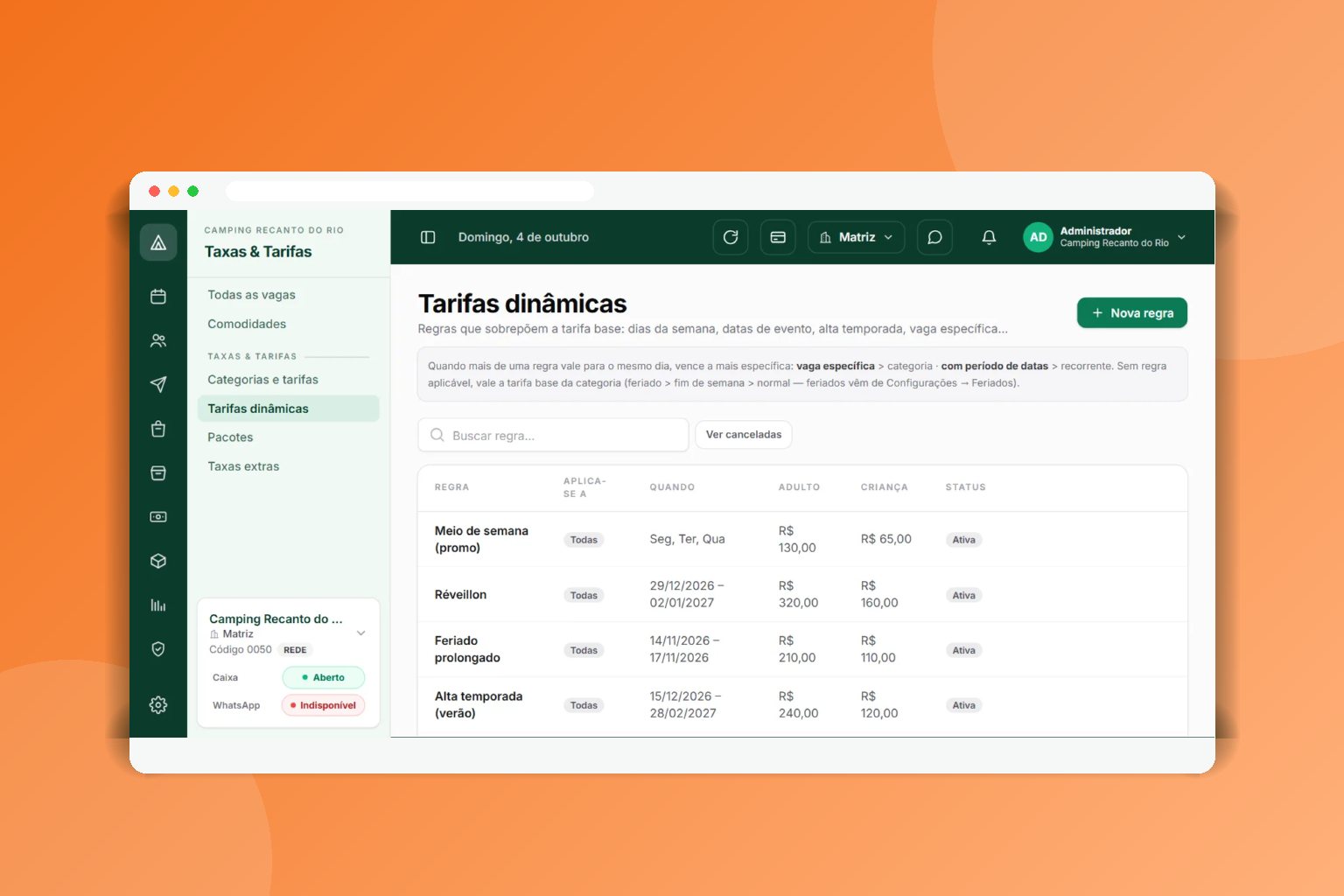Screen dimensions: 1344x896
Task: Click the AD user avatar
Action: pos(1038,237)
